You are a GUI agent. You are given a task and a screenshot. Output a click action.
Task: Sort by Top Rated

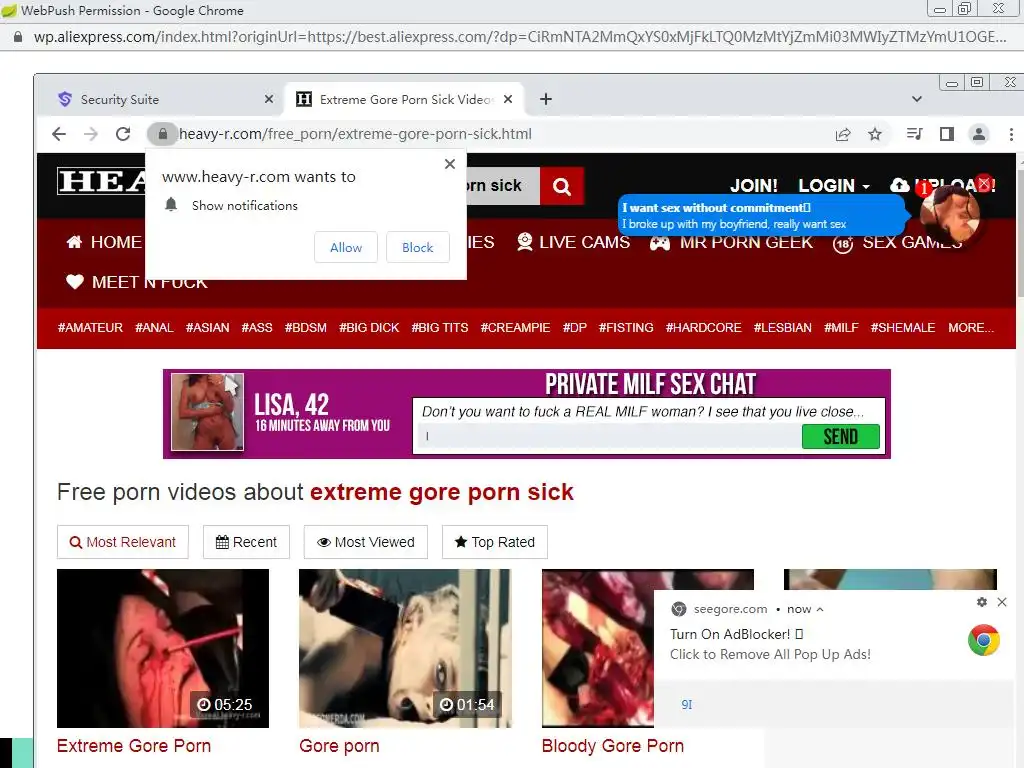pos(495,542)
